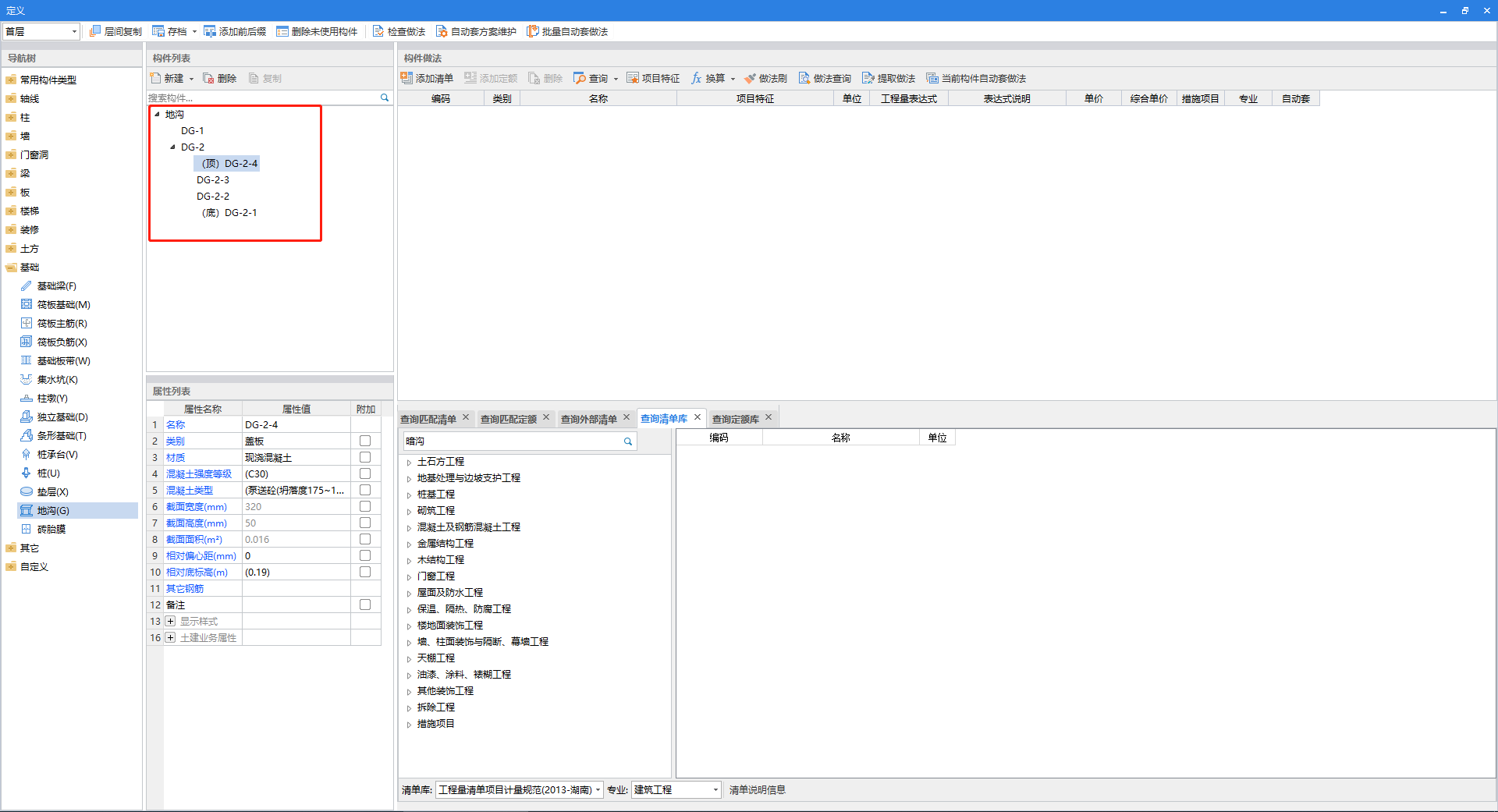Toggle 附加 checkbox for 混凝土强度等级 row
Screen dimensions: 1498x812
click(x=365, y=473)
